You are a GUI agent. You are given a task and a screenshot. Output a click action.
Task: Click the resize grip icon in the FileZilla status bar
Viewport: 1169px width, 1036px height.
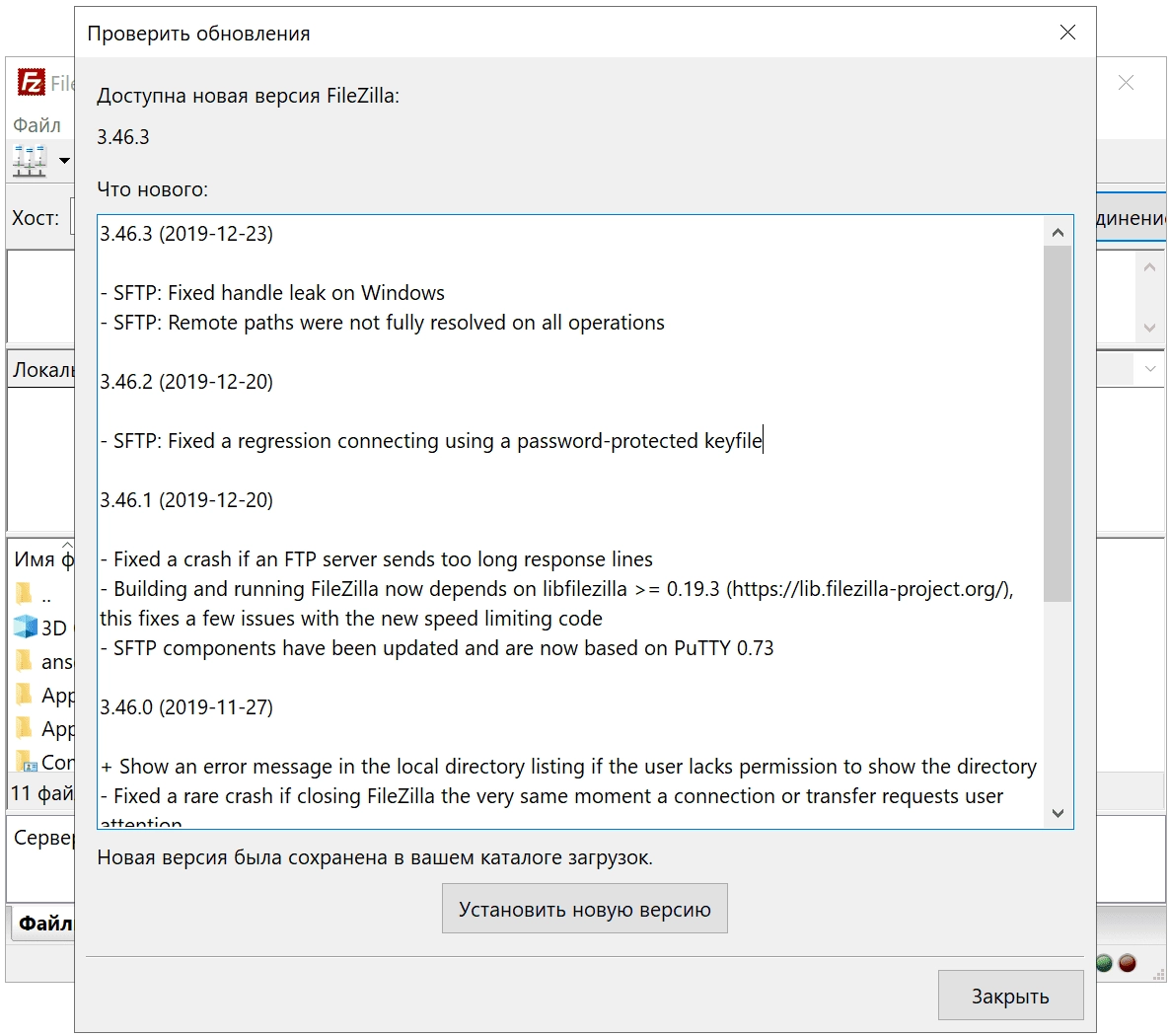[x=1158, y=974]
